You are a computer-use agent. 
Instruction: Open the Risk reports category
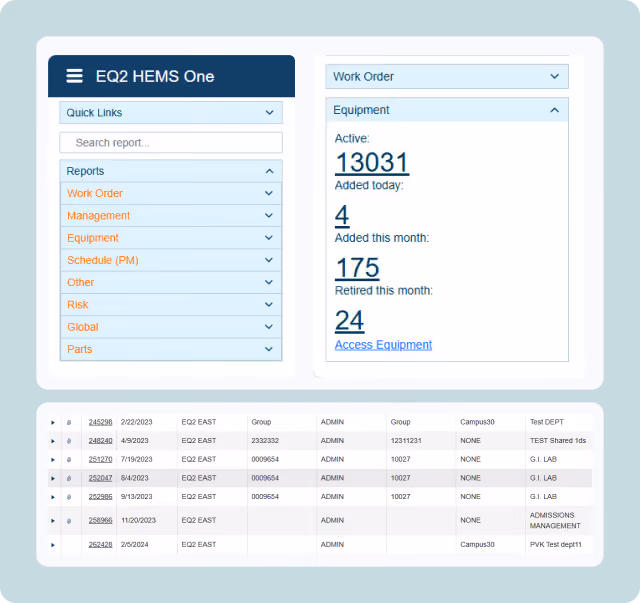pyautogui.click(x=171, y=305)
